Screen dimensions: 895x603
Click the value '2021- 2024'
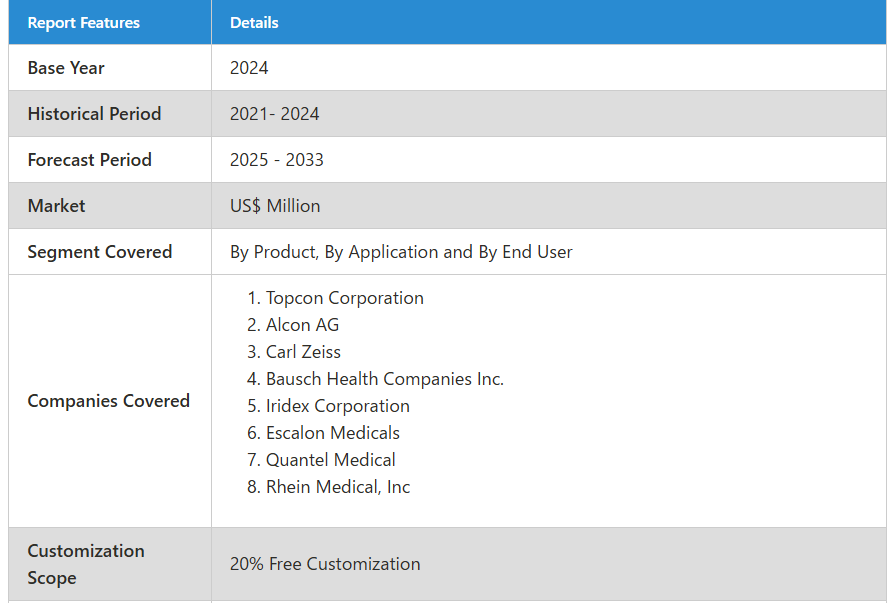pos(275,114)
